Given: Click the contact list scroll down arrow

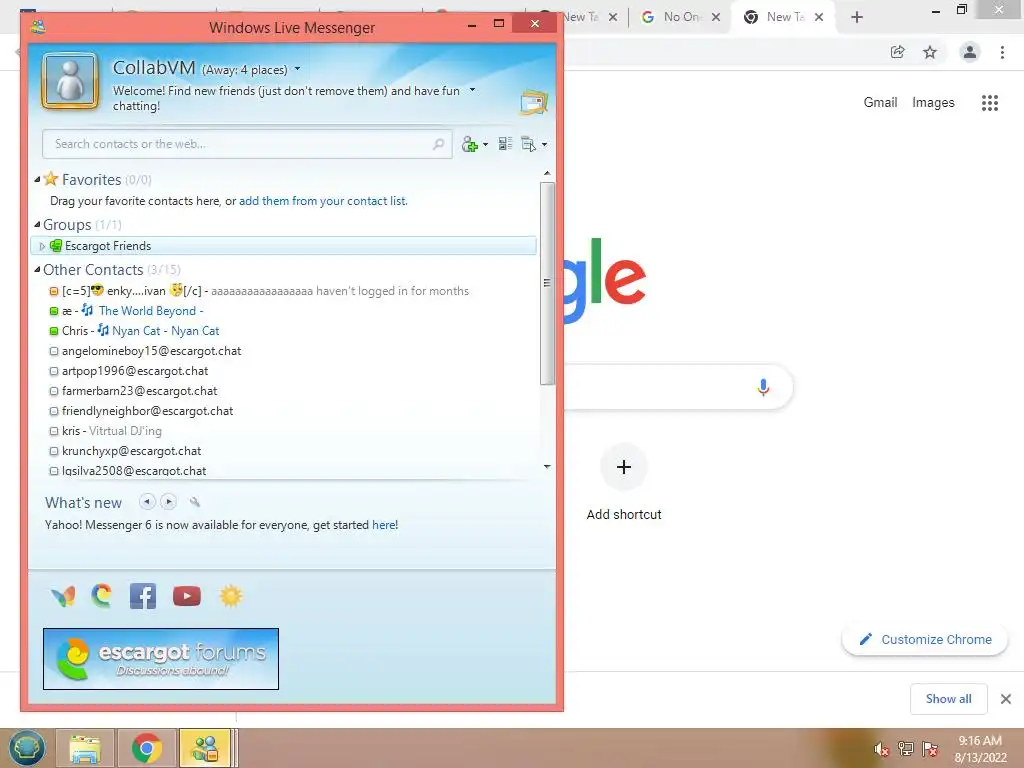Looking at the screenshot, I should click(547, 466).
